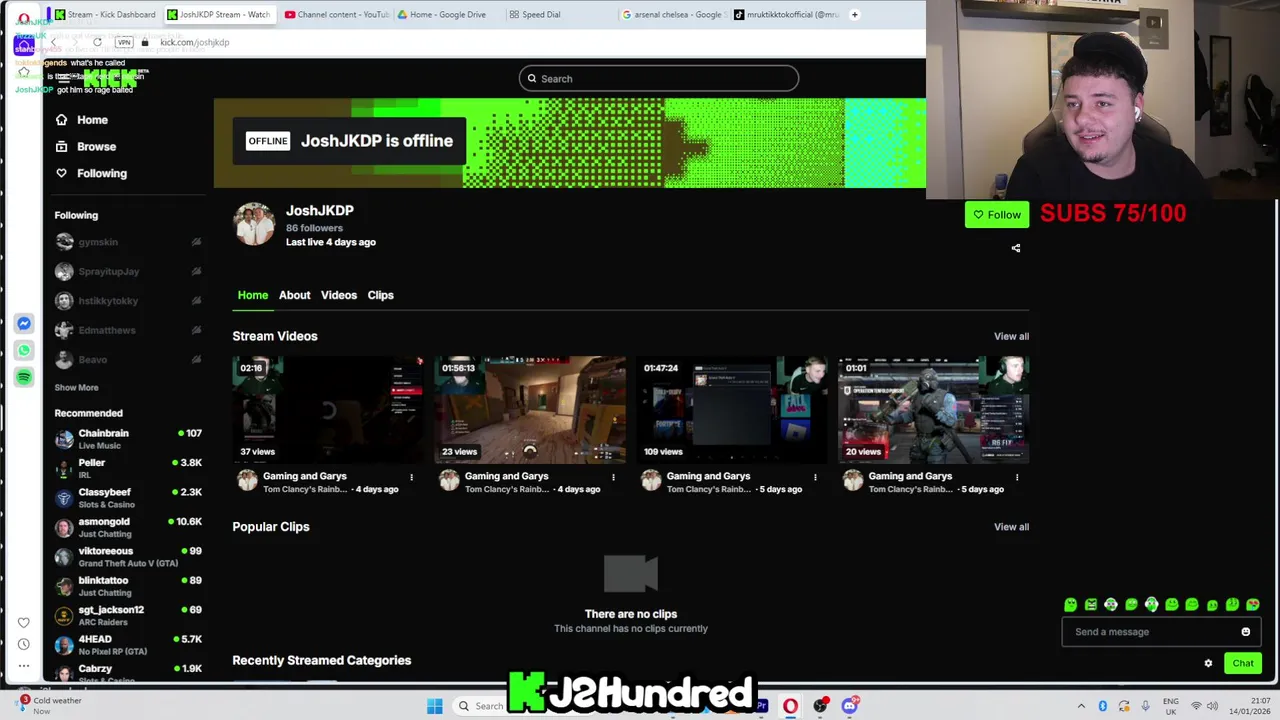Open Browse in the Kick sidebar
Screen dimensions: 1280x720
click(86, 146)
